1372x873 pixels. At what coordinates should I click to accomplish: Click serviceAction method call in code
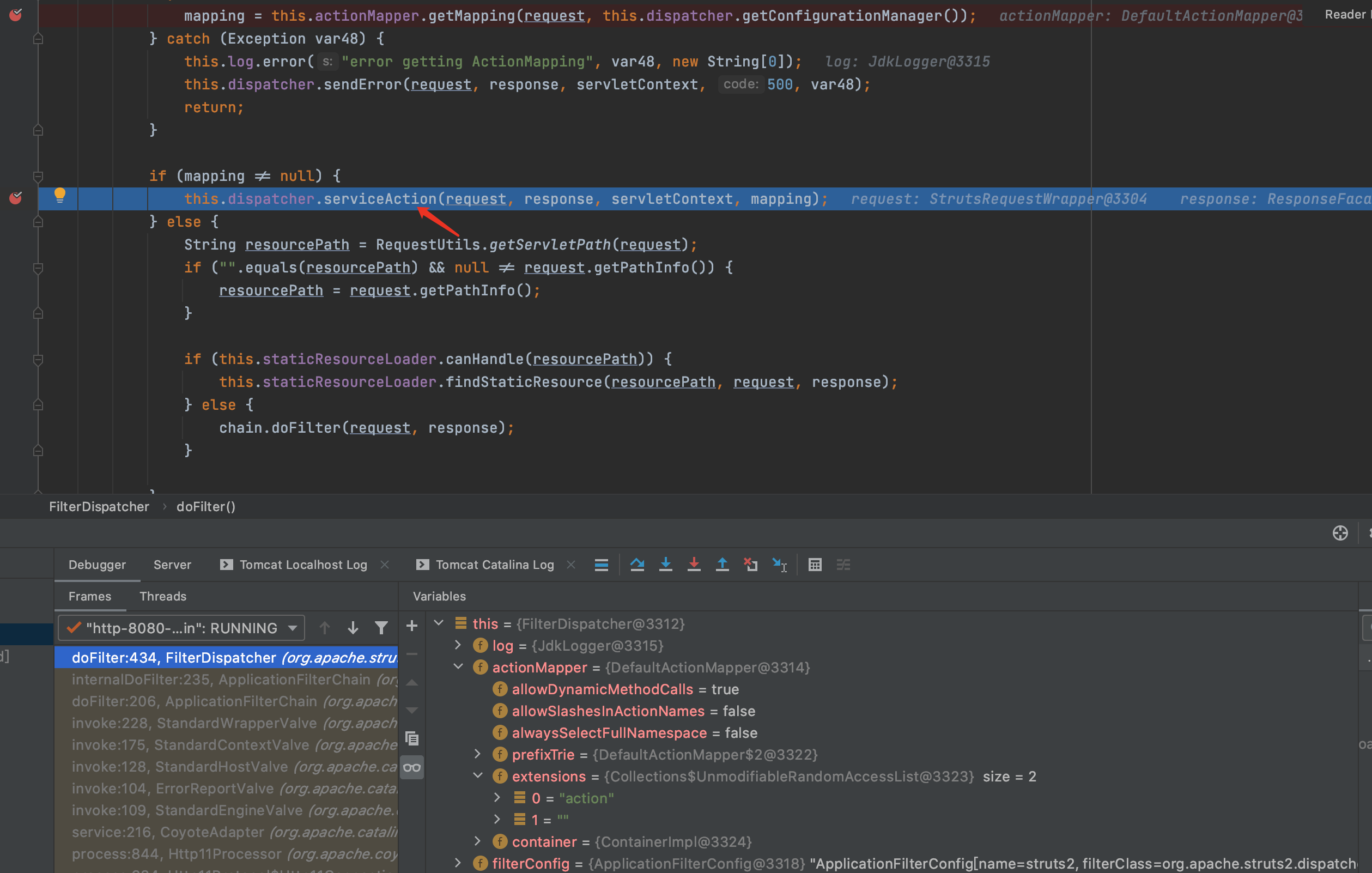(379, 199)
